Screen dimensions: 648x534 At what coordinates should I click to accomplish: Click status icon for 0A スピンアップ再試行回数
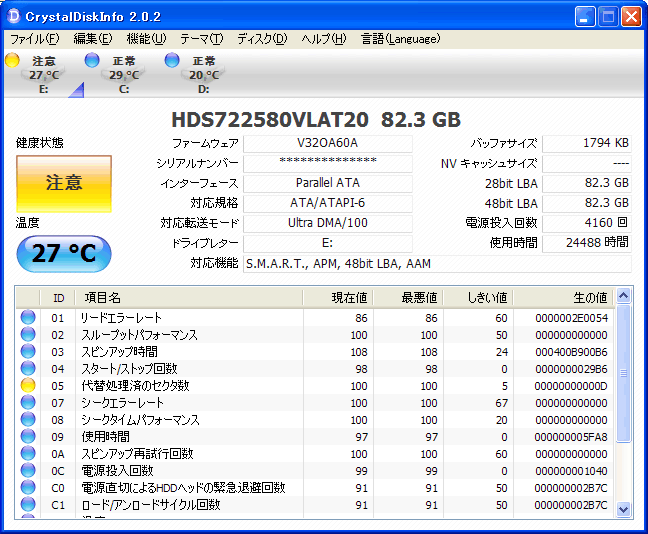point(28,453)
